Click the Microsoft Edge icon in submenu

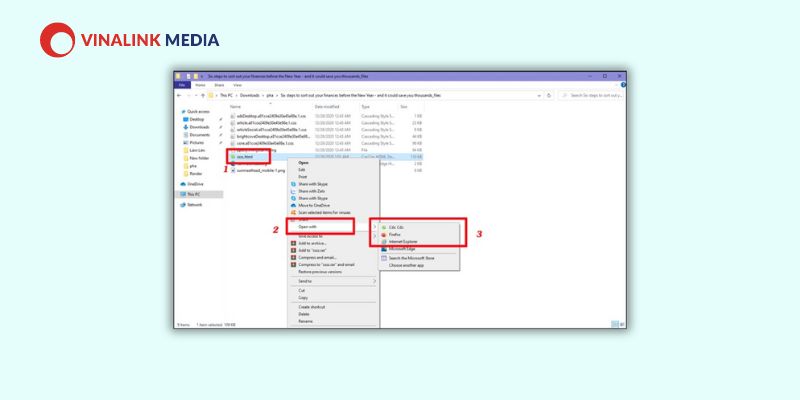coord(384,248)
